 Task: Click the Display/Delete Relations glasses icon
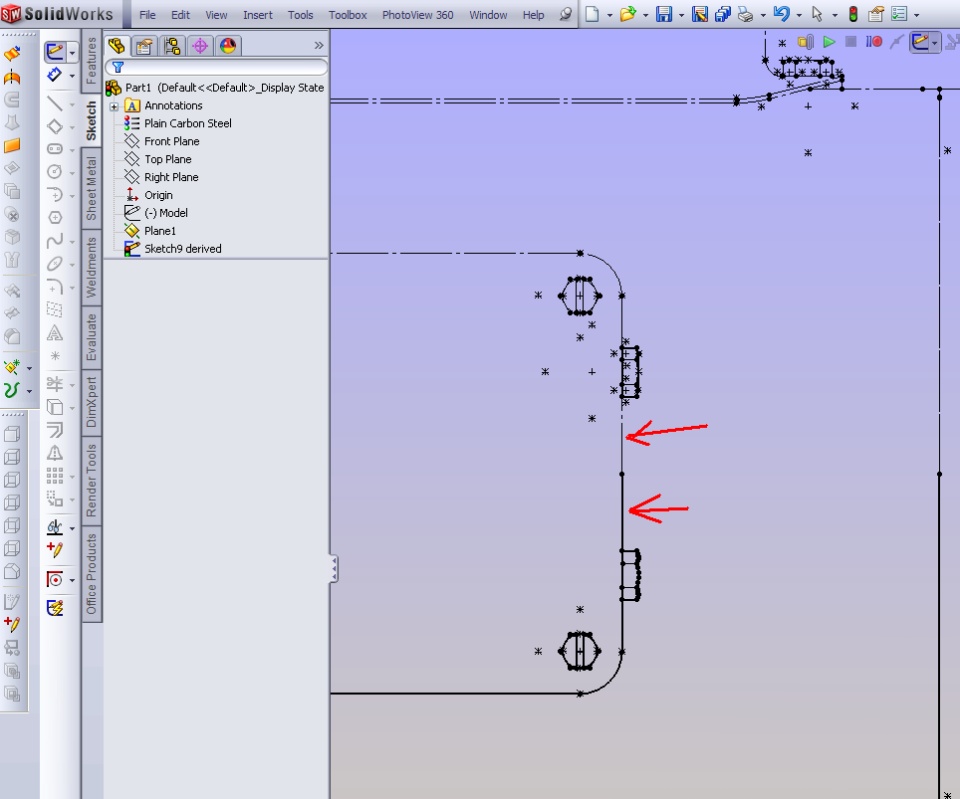54,526
